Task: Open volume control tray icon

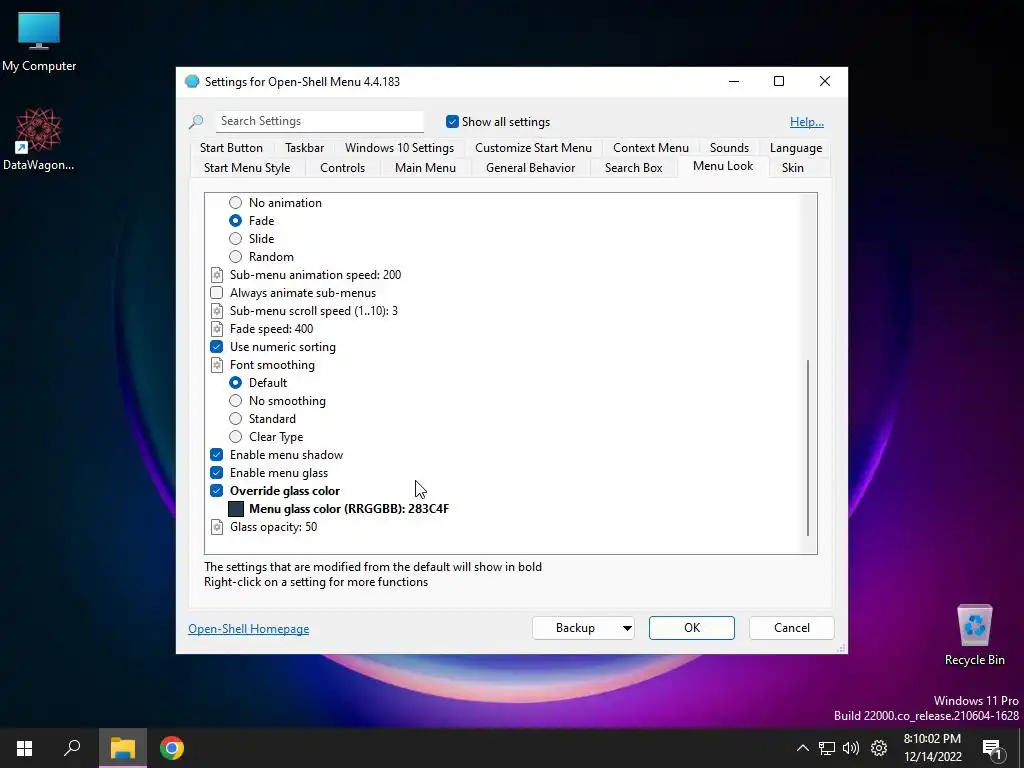Action: point(851,748)
